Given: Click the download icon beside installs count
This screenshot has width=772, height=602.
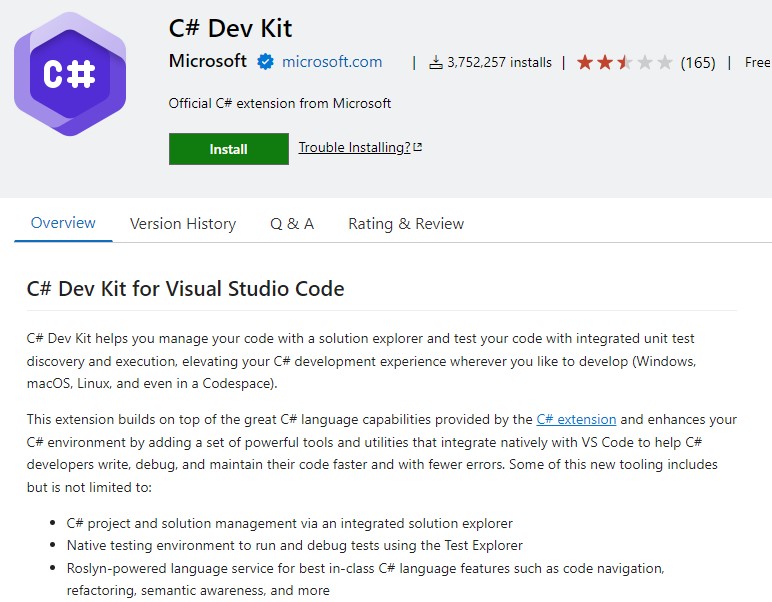Looking at the screenshot, I should point(435,63).
